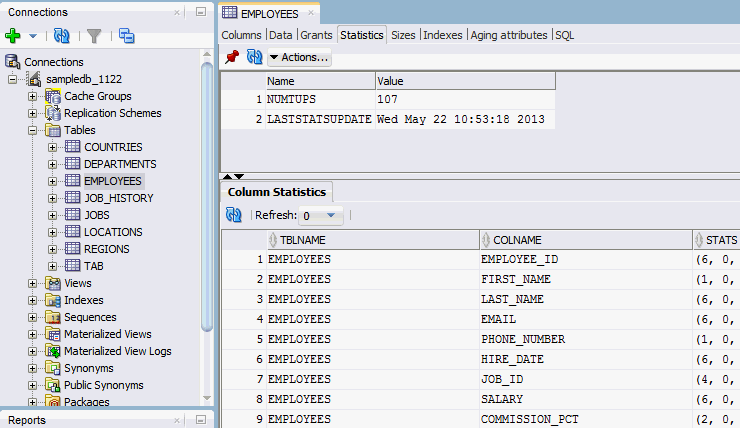Open the Actions... menu button

(x=299, y=58)
